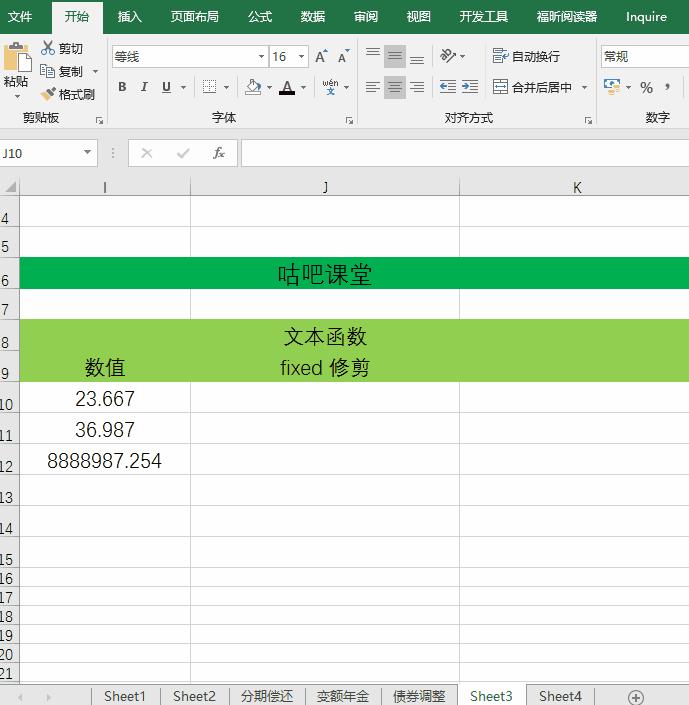Select cell containing 8888987.254
This screenshot has height=705, width=689.
104,460
